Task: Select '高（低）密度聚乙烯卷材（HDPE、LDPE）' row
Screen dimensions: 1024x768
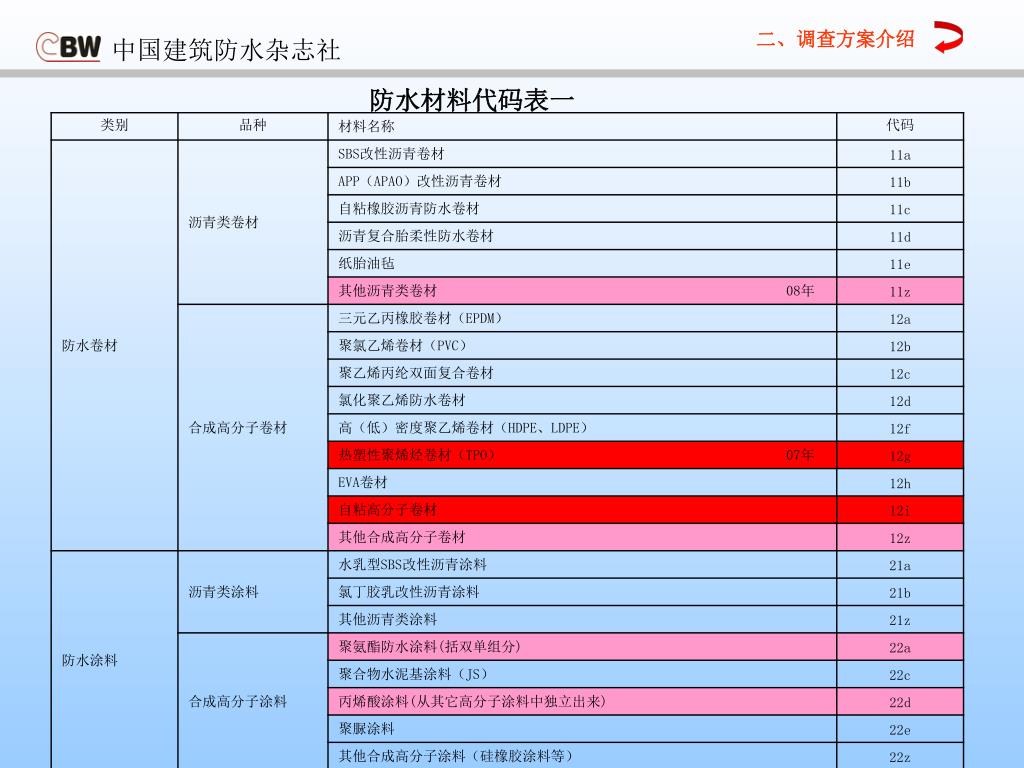Action: pyautogui.click(x=582, y=428)
